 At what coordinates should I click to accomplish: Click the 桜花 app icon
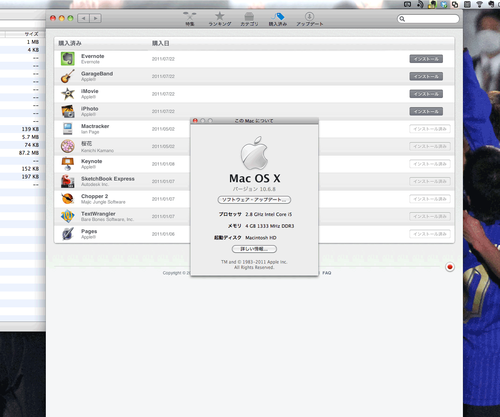click(x=68, y=146)
